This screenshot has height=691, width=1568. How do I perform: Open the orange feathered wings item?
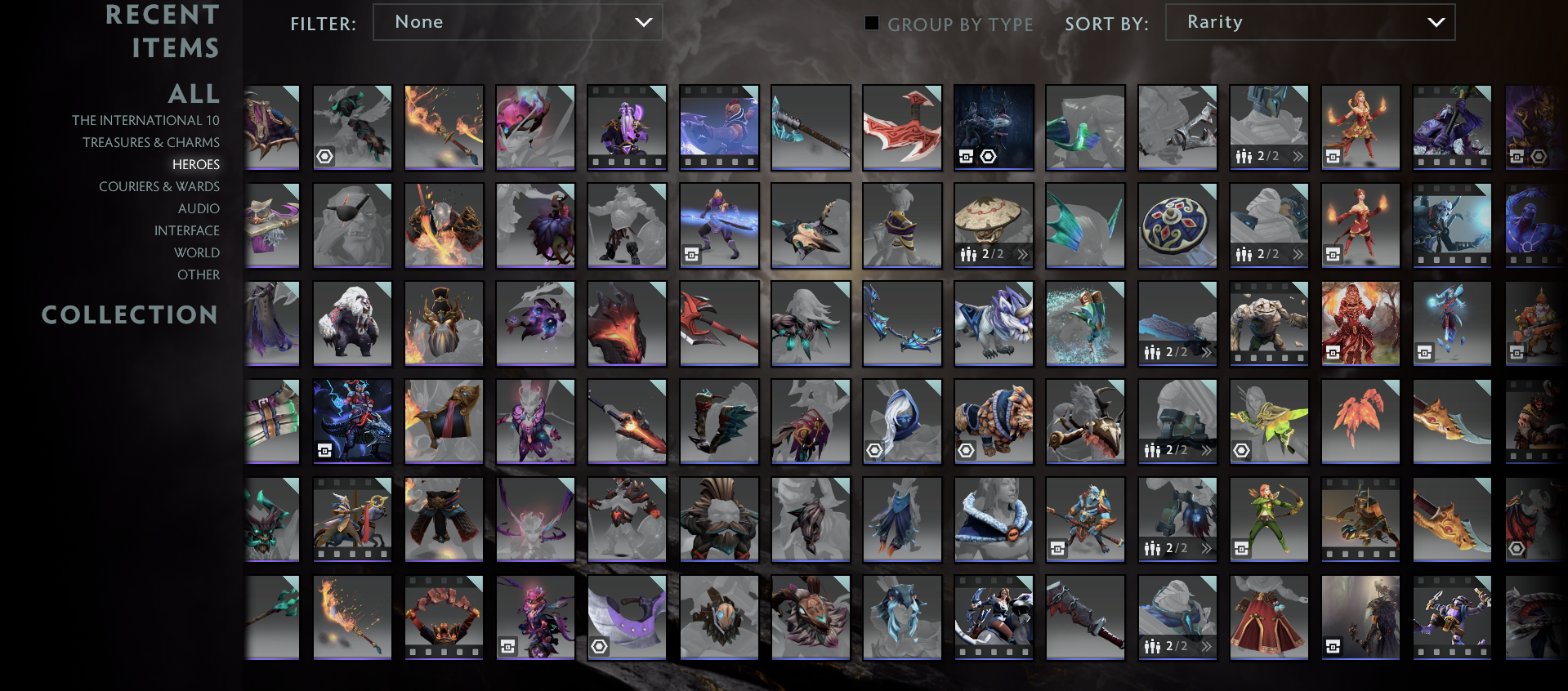tap(1360, 421)
